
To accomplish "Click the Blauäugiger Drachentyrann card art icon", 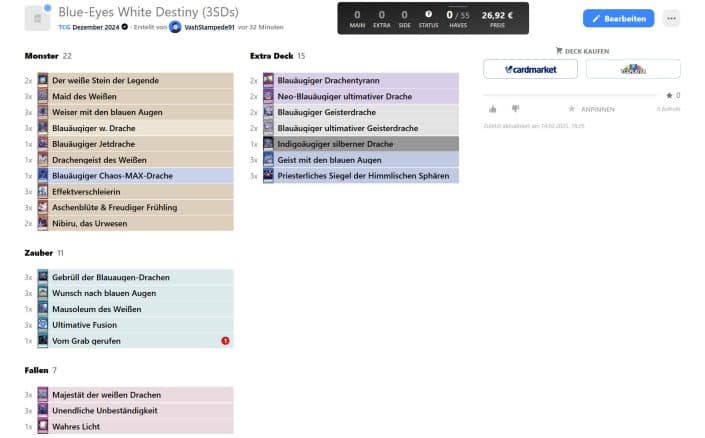I will [x=268, y=80].
